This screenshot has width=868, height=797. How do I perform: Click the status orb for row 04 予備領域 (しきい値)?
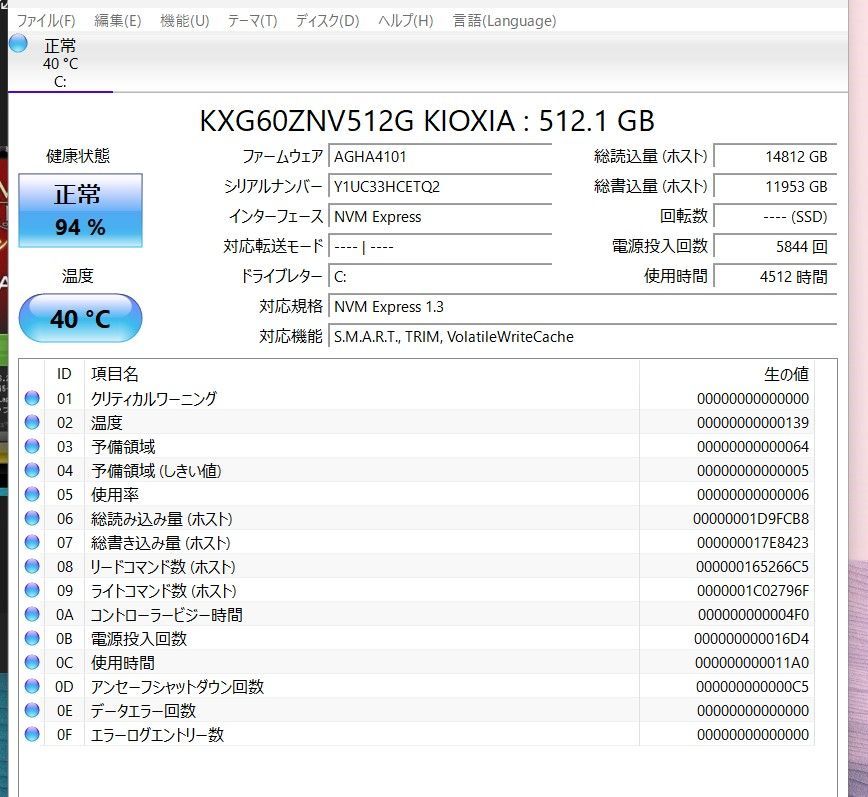32,470
